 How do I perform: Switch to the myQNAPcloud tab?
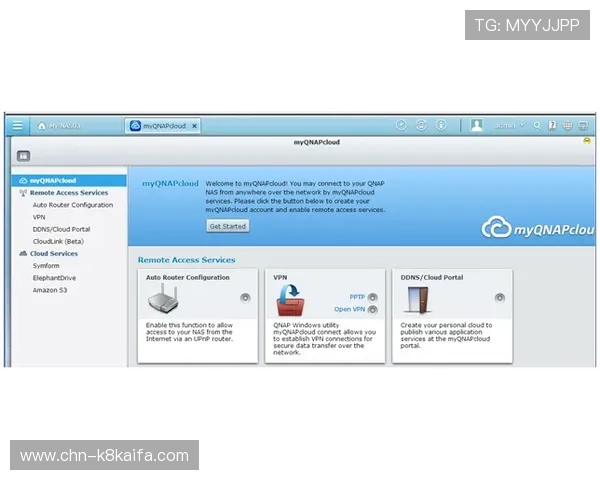[x=163, y=126]
